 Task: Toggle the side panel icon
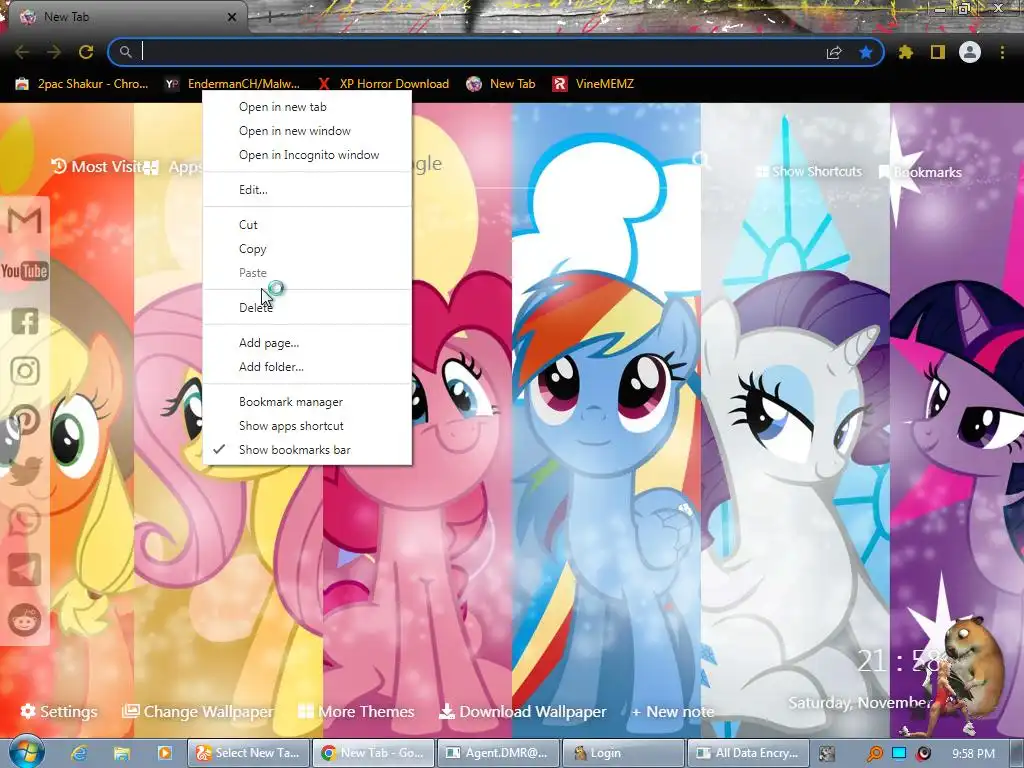tap(938, 52)
